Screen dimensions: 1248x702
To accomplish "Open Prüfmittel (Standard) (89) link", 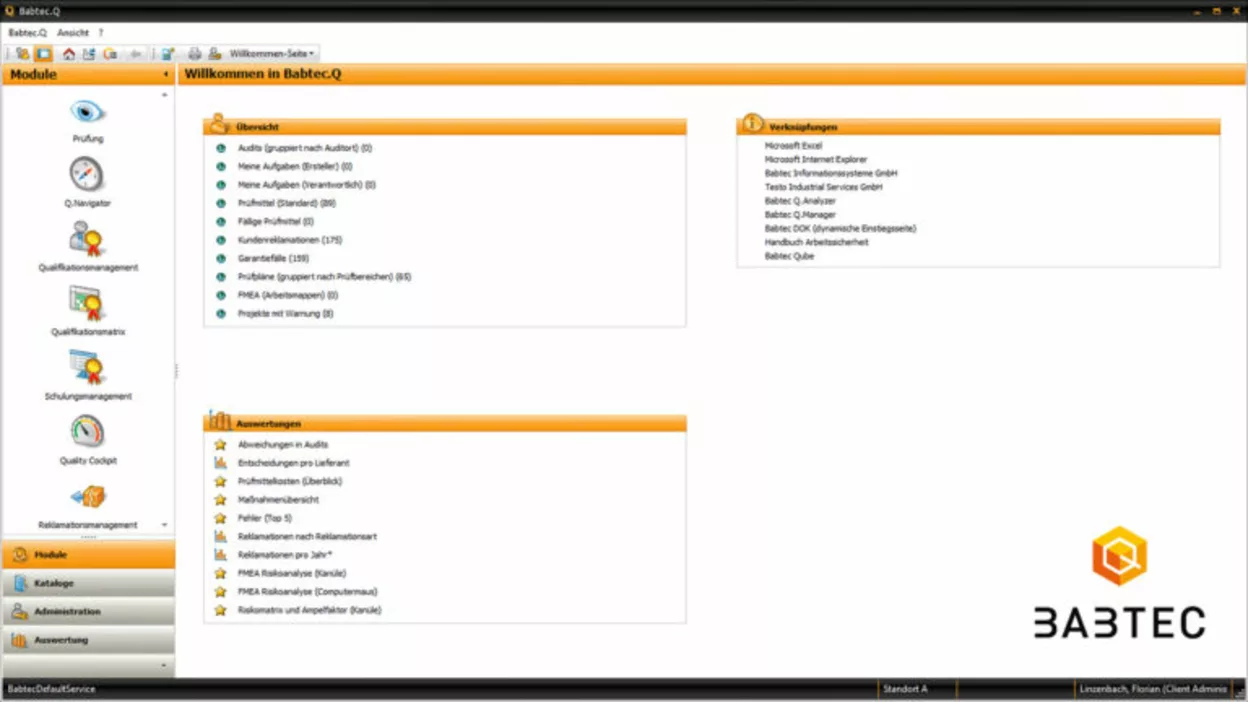I will tap(287, 203).
